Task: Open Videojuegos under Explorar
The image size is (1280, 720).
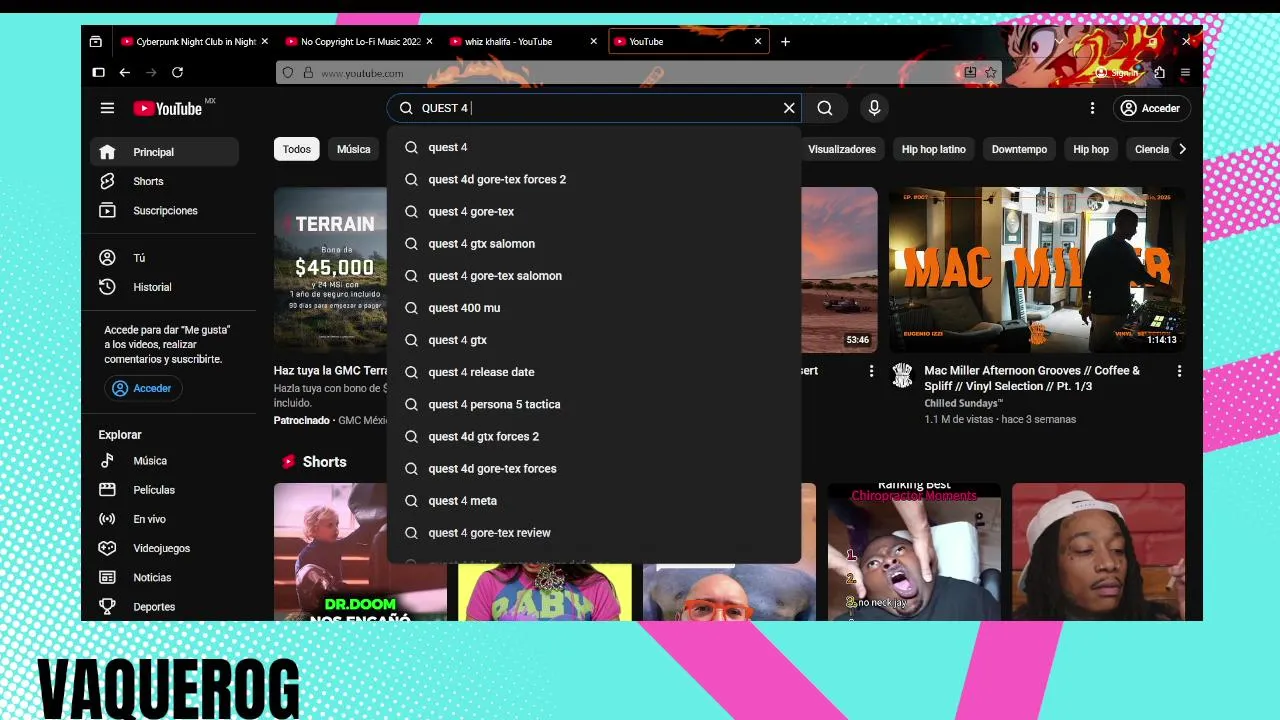Action: [164, 548]
